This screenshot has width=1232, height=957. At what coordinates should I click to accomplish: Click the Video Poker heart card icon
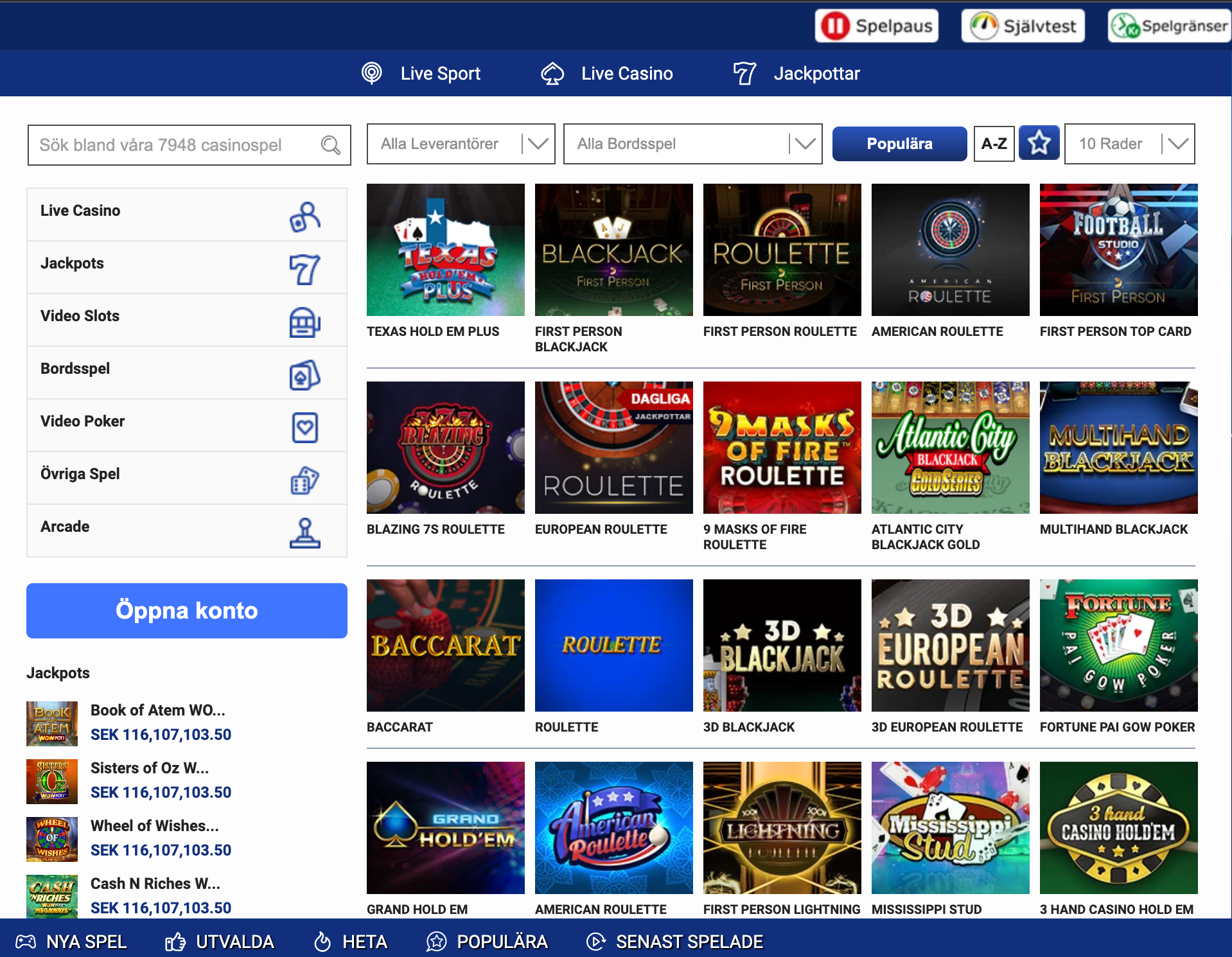point(304,428)
